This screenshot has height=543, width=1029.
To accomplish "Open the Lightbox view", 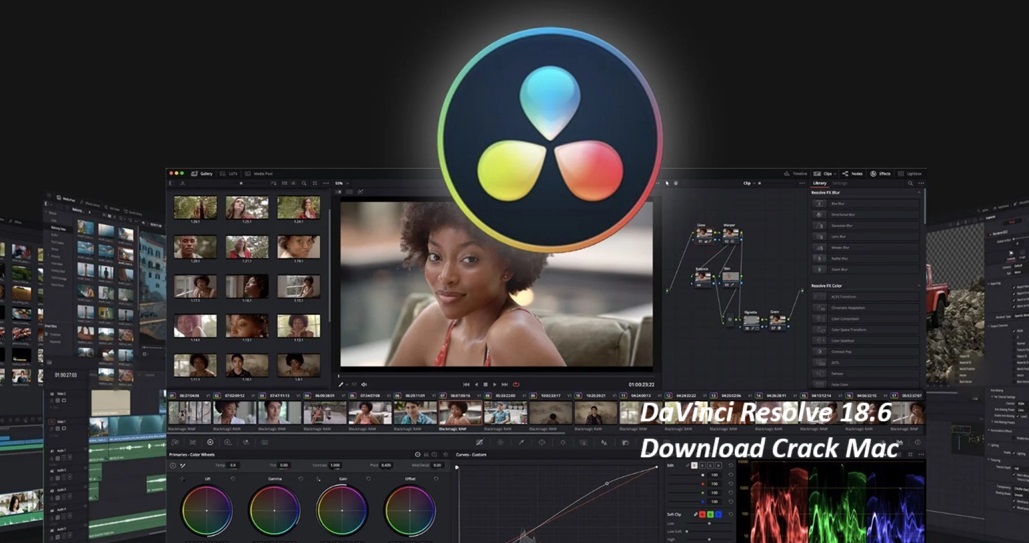I will pos(910,173).
